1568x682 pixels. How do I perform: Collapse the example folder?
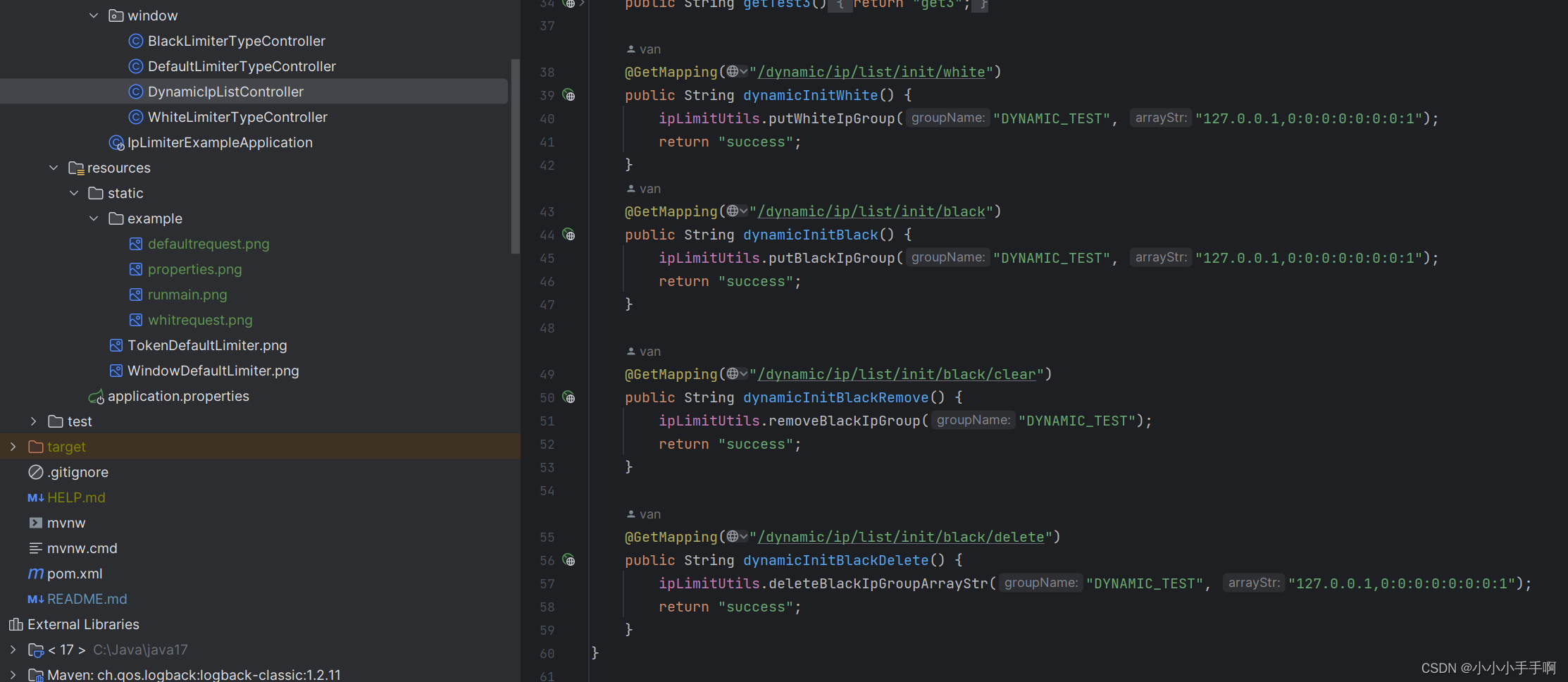point(94,218)
